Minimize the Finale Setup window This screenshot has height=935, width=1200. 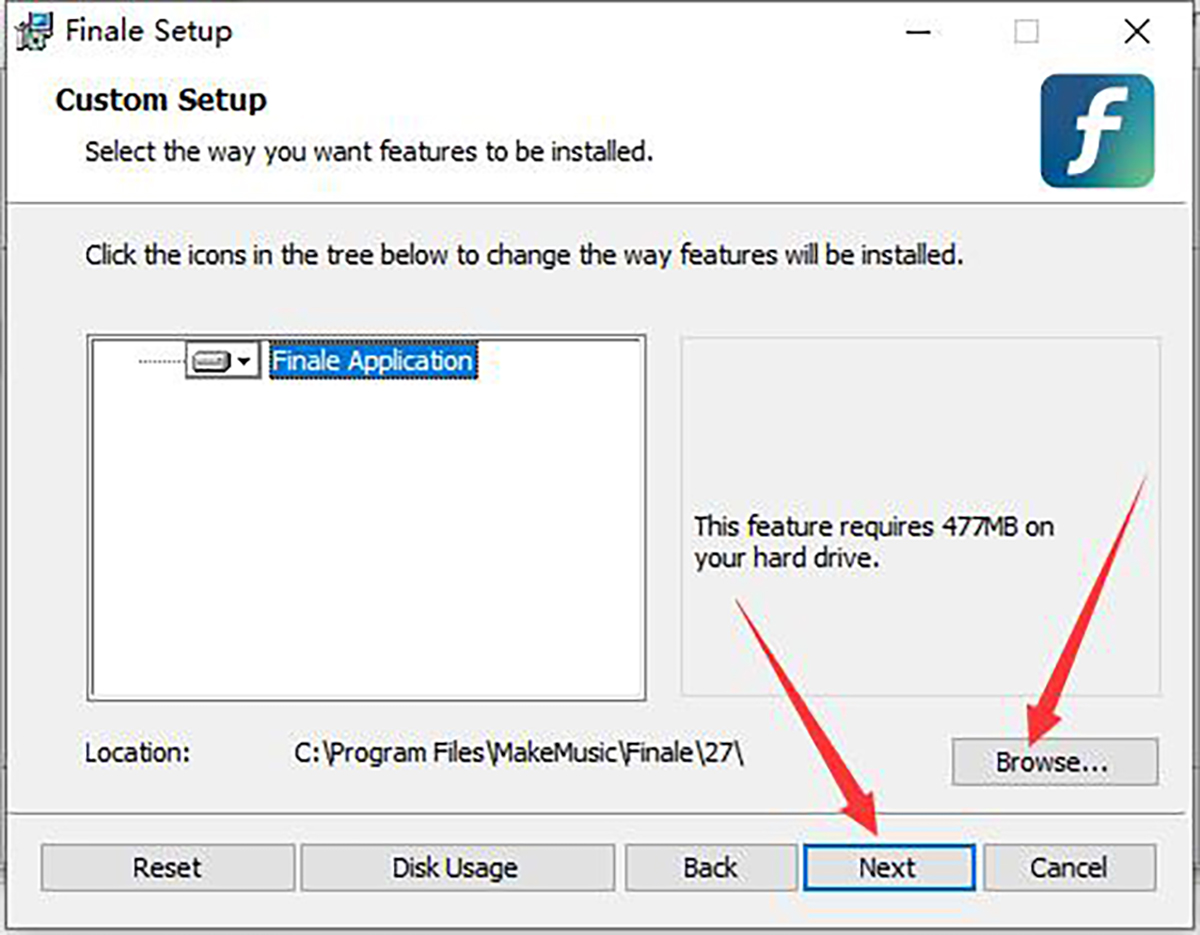921,32
